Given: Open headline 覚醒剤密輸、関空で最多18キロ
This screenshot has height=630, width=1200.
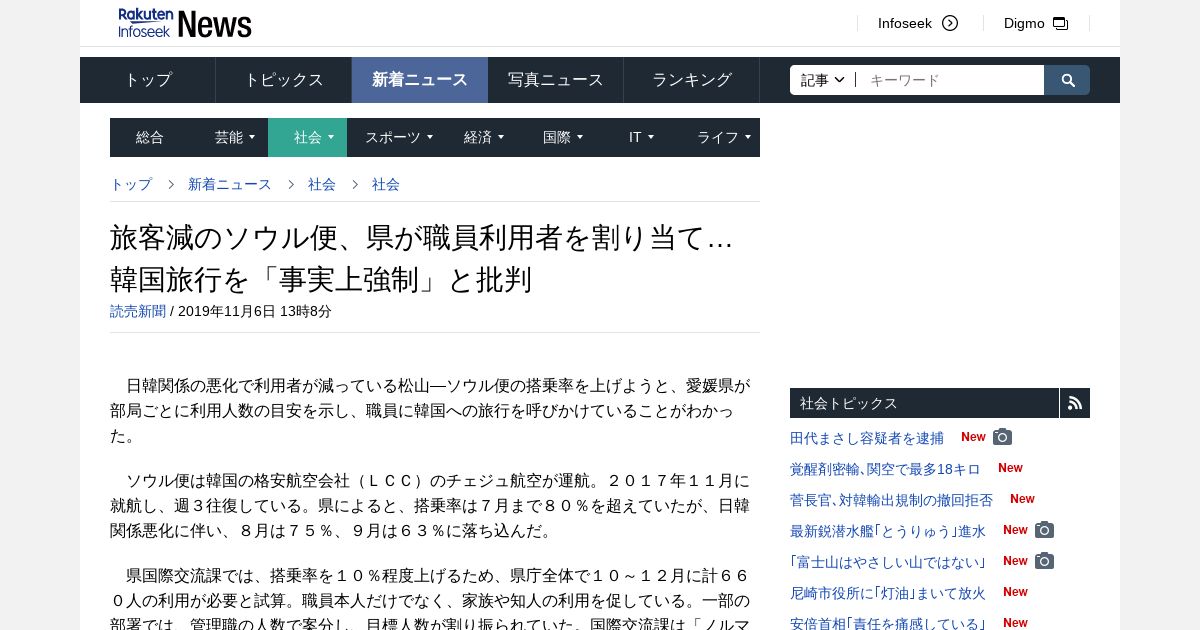Looking at the screenshot, I should [885, 469].
